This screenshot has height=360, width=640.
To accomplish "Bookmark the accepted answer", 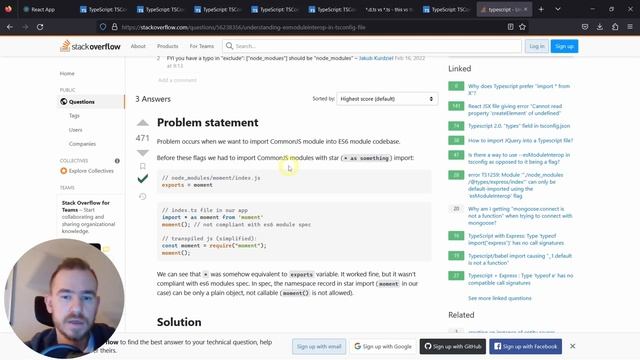I will pos(142,166).
